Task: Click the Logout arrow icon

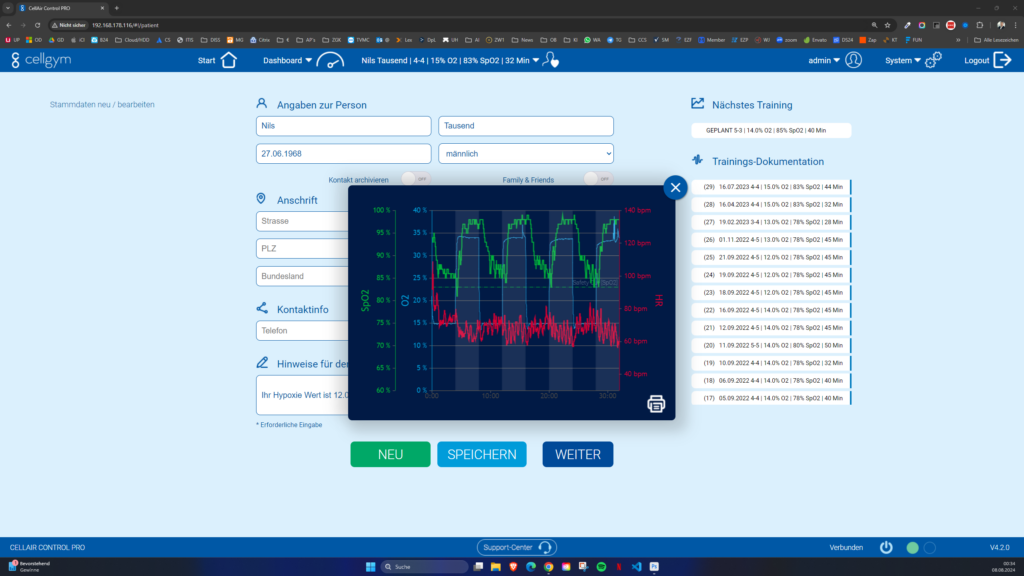Action: 1002,60
